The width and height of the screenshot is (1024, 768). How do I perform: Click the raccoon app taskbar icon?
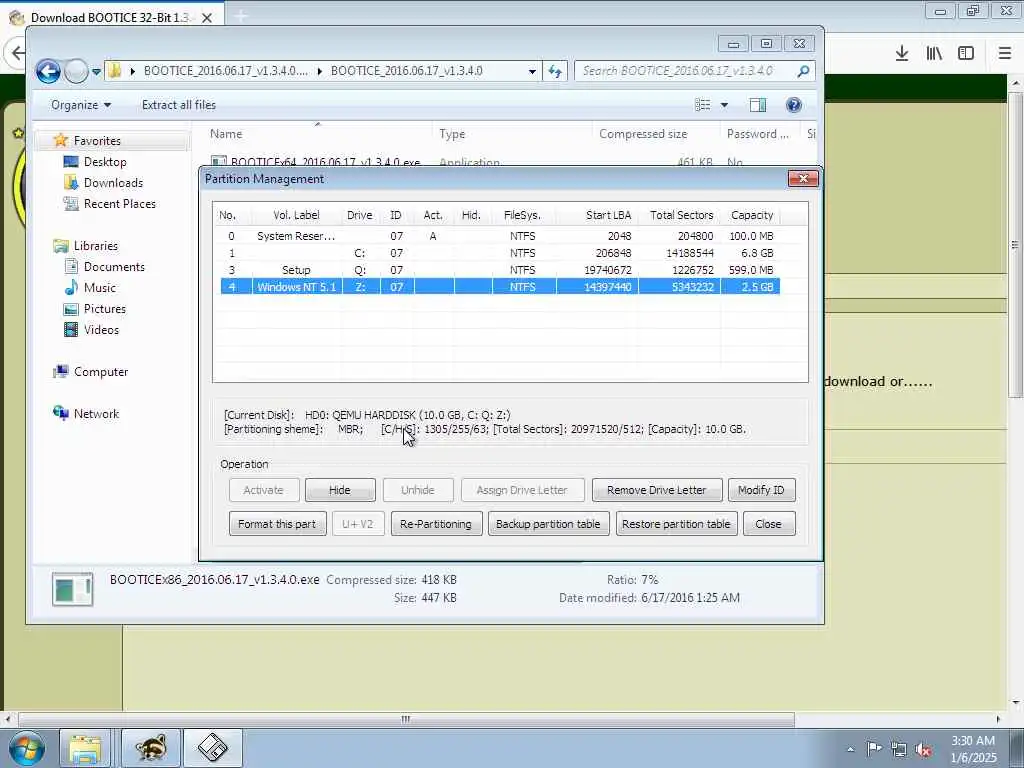(152, 748)
